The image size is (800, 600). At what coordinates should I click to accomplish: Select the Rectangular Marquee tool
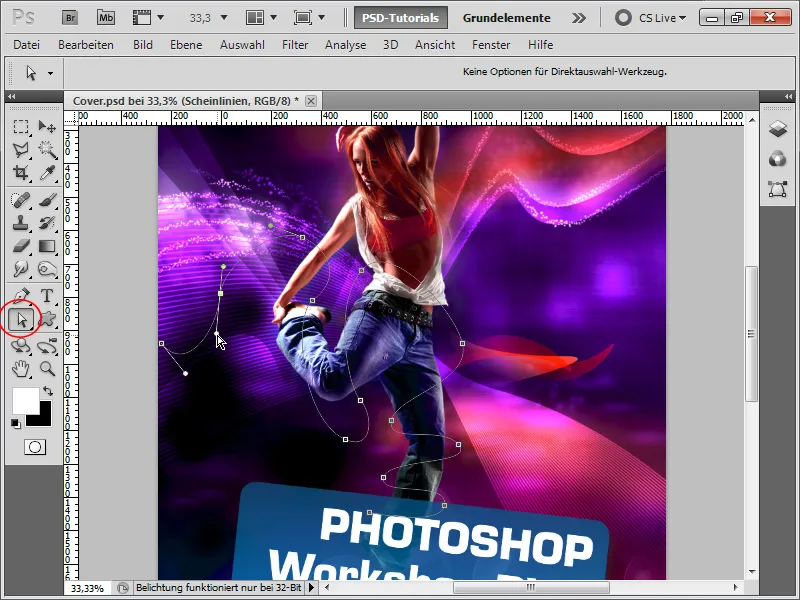pyautogui.click(x=21, y=126)
